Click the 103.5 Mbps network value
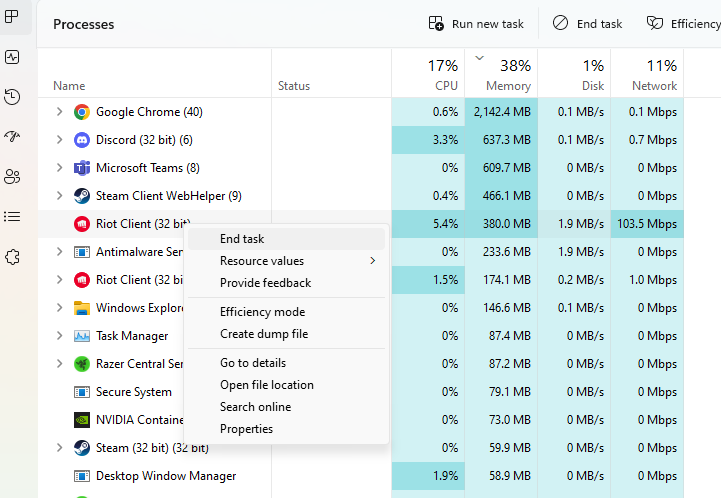This screenshot has height=498, width=721. coord(647,224)
